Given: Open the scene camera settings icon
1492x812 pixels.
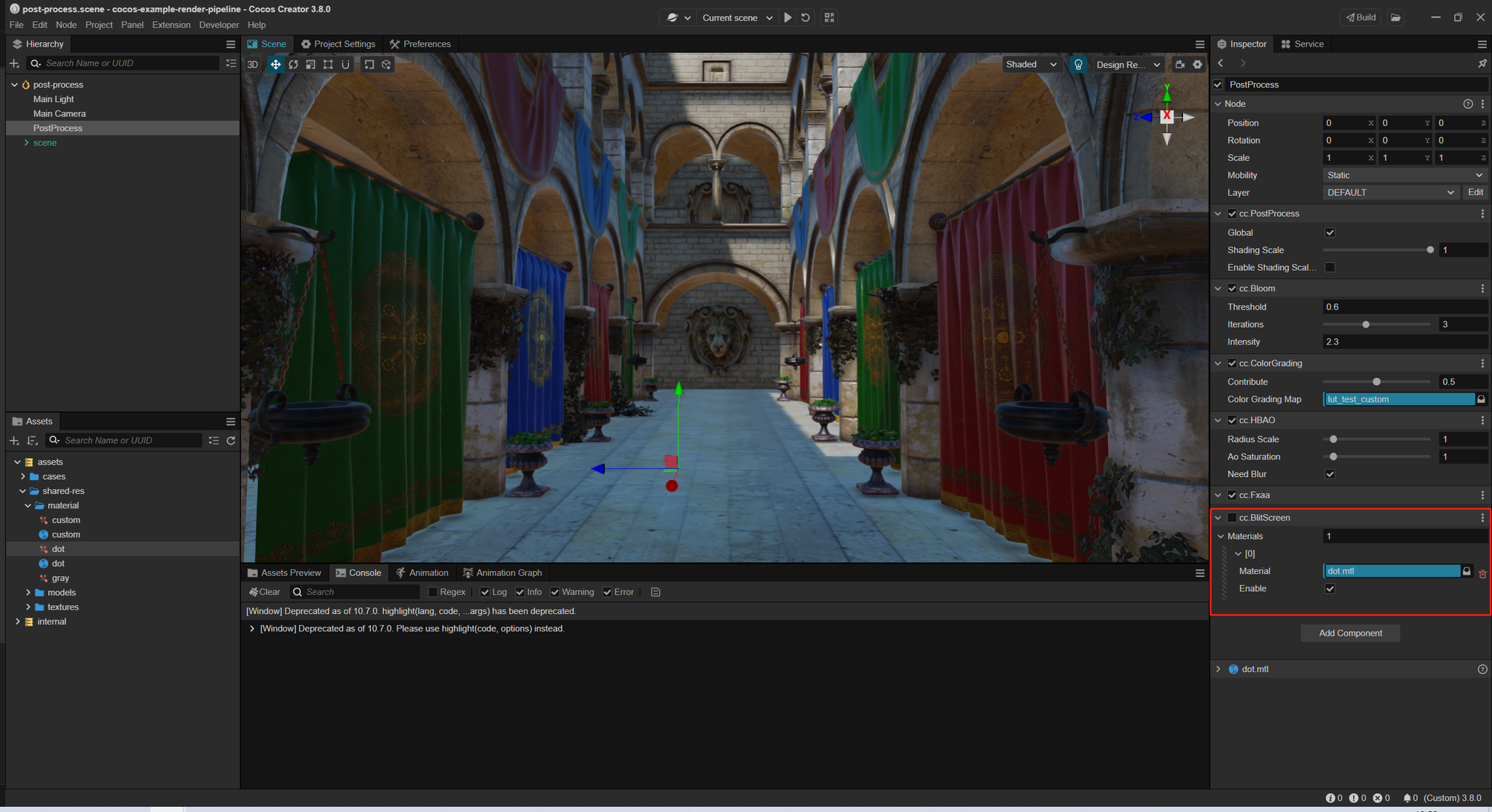Looking at the screenshot, I should tap(1179, 65).
